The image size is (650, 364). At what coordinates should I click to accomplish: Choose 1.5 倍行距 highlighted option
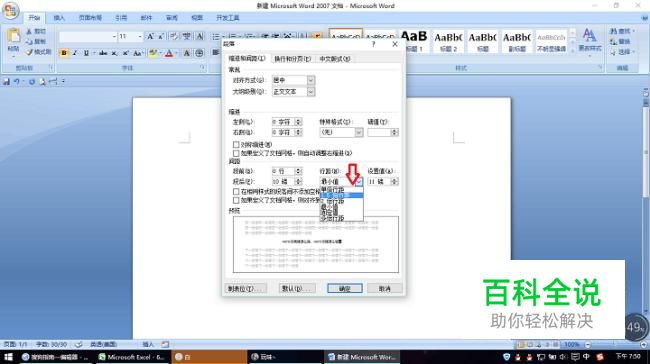point(341,195)
